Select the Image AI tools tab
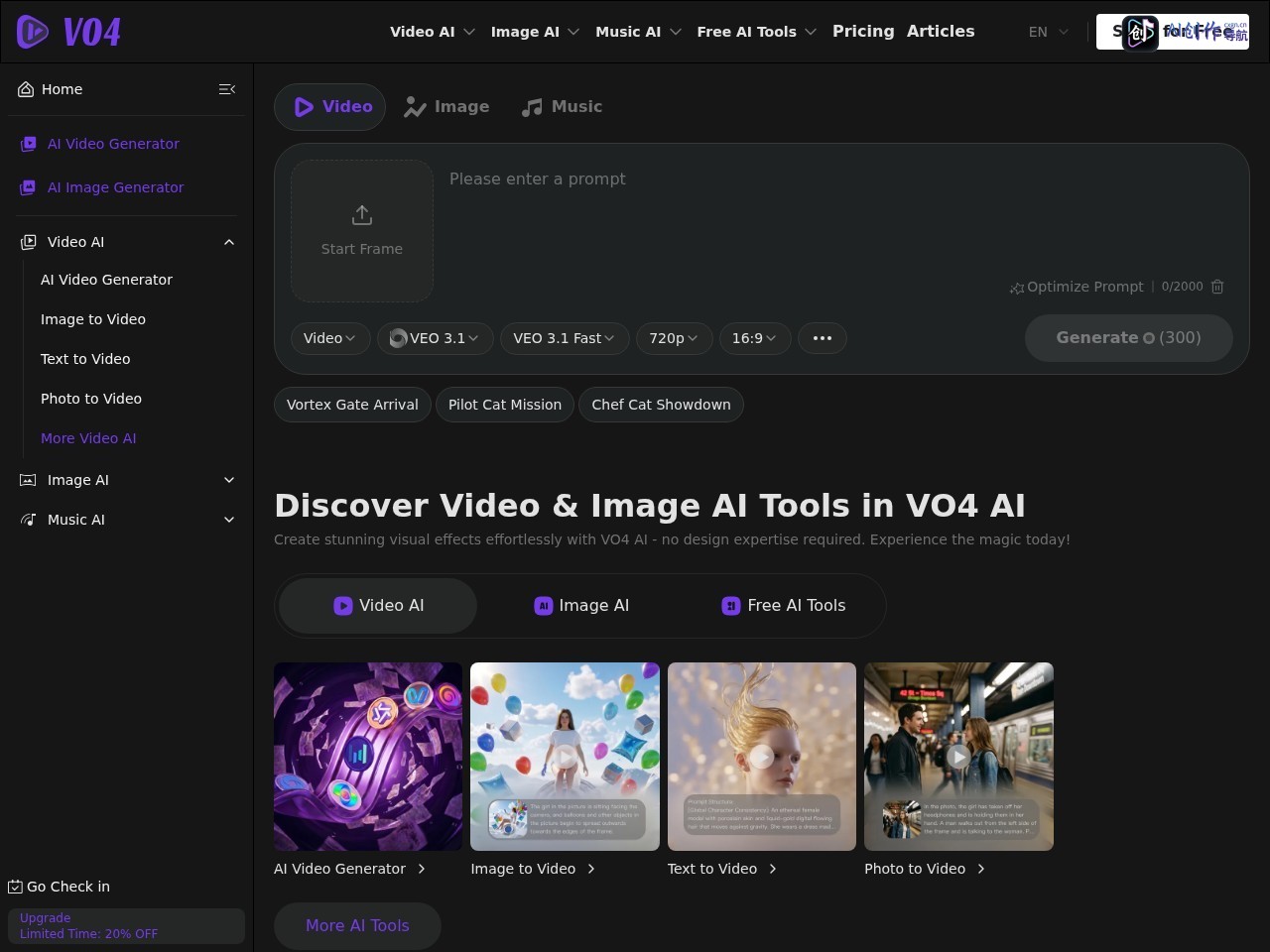 tap(581, 606)
